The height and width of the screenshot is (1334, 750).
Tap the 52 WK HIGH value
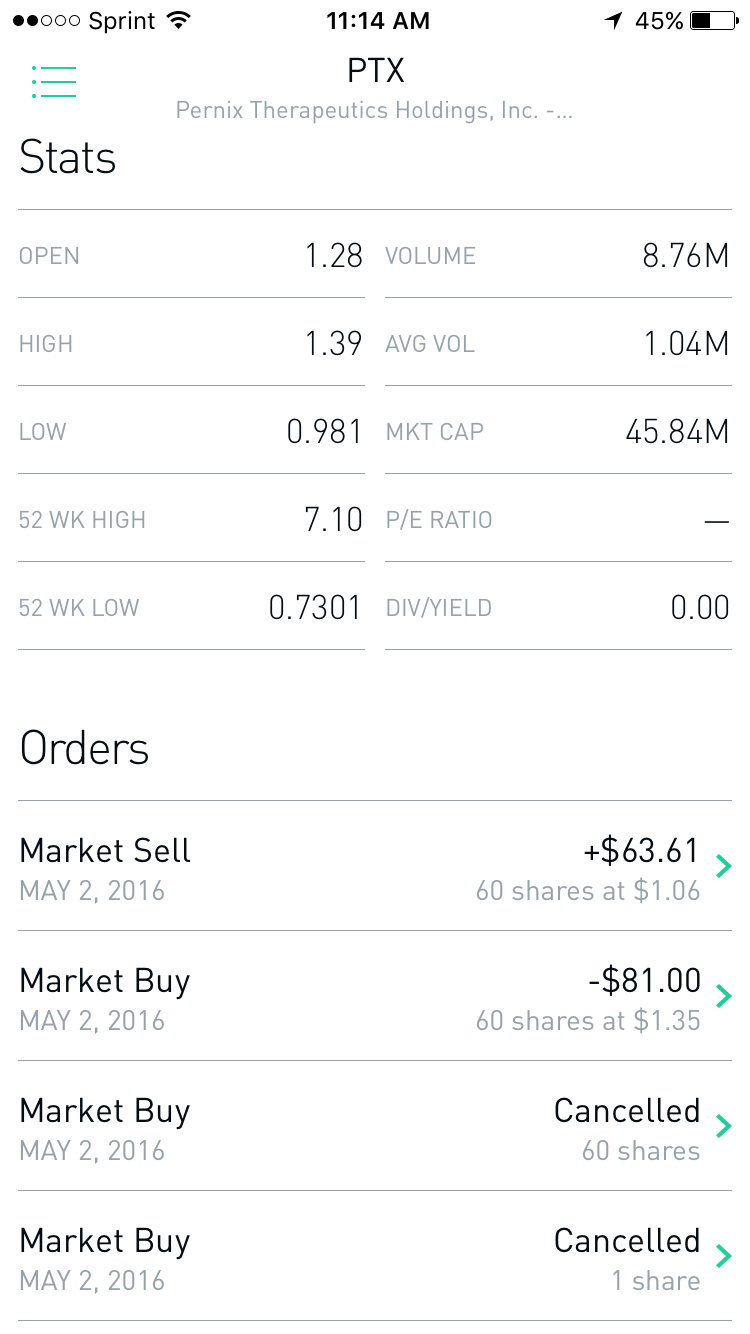[x=333, y=520]
